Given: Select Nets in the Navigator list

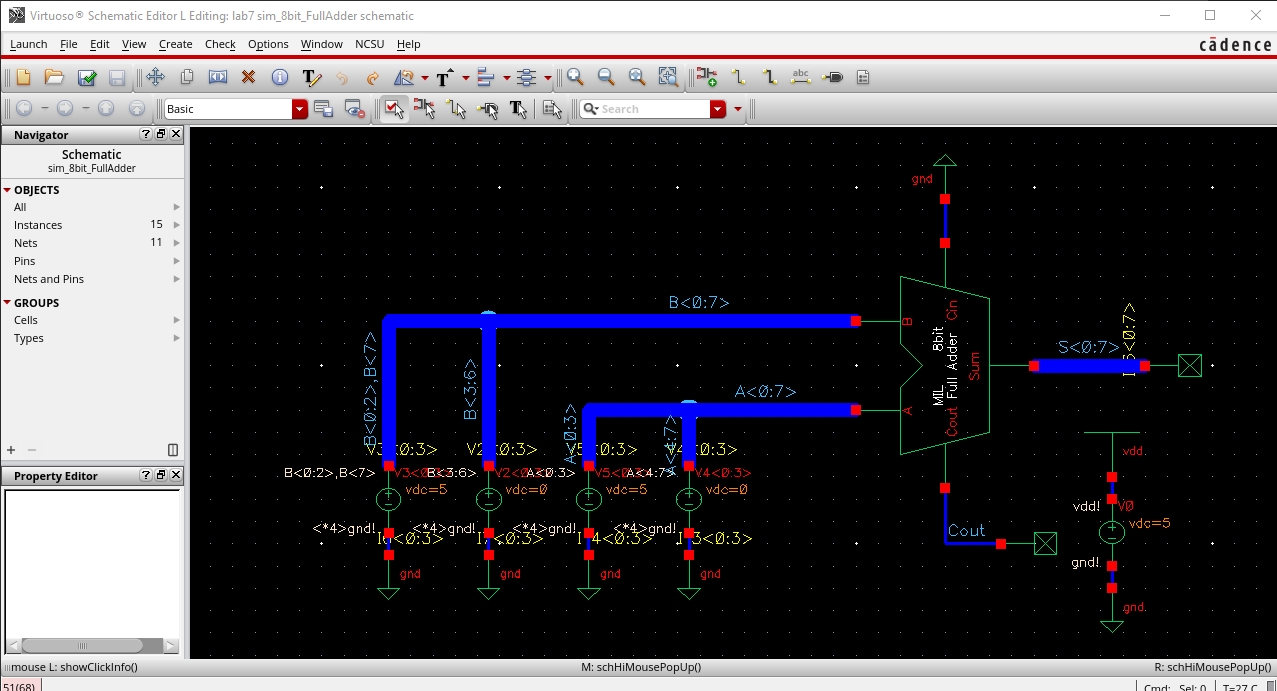Looking at the screenshot, I should [x=26, y=243].
